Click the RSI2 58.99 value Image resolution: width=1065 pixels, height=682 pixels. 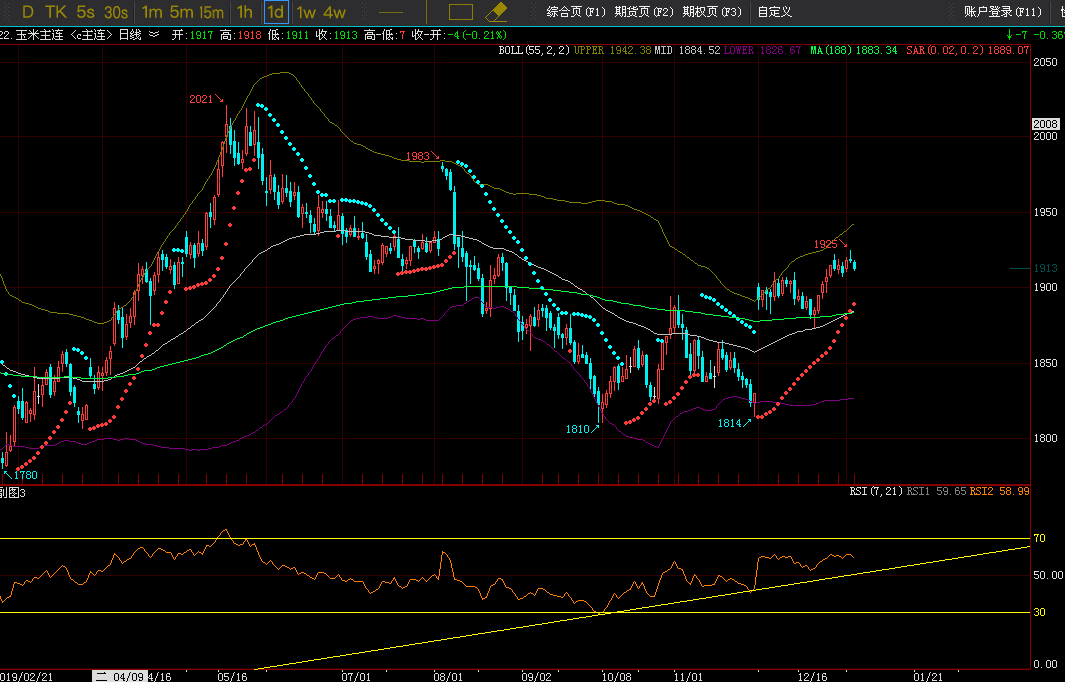coord(999,491)
